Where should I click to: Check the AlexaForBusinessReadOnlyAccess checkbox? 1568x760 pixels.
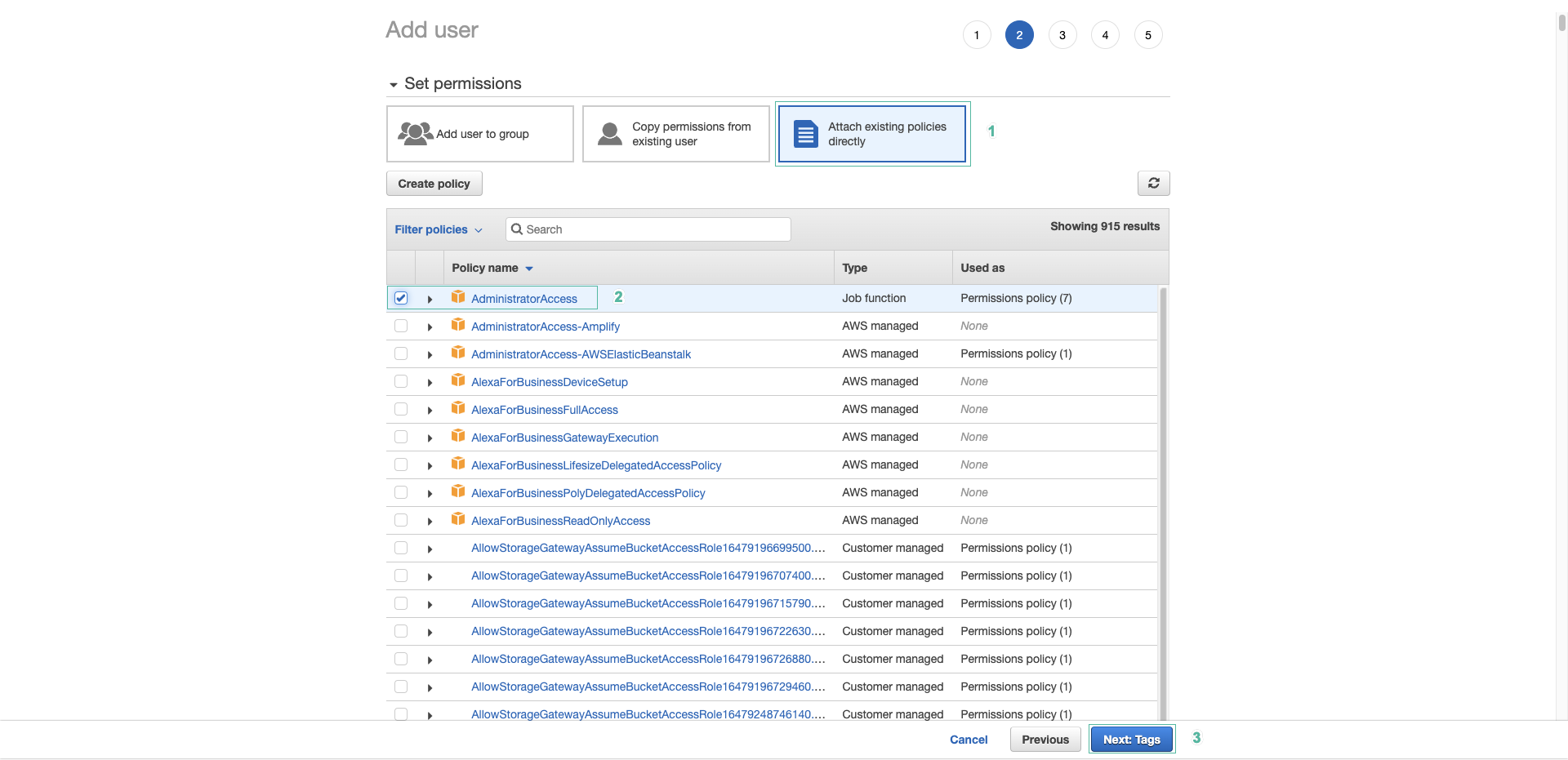point(401,520)
